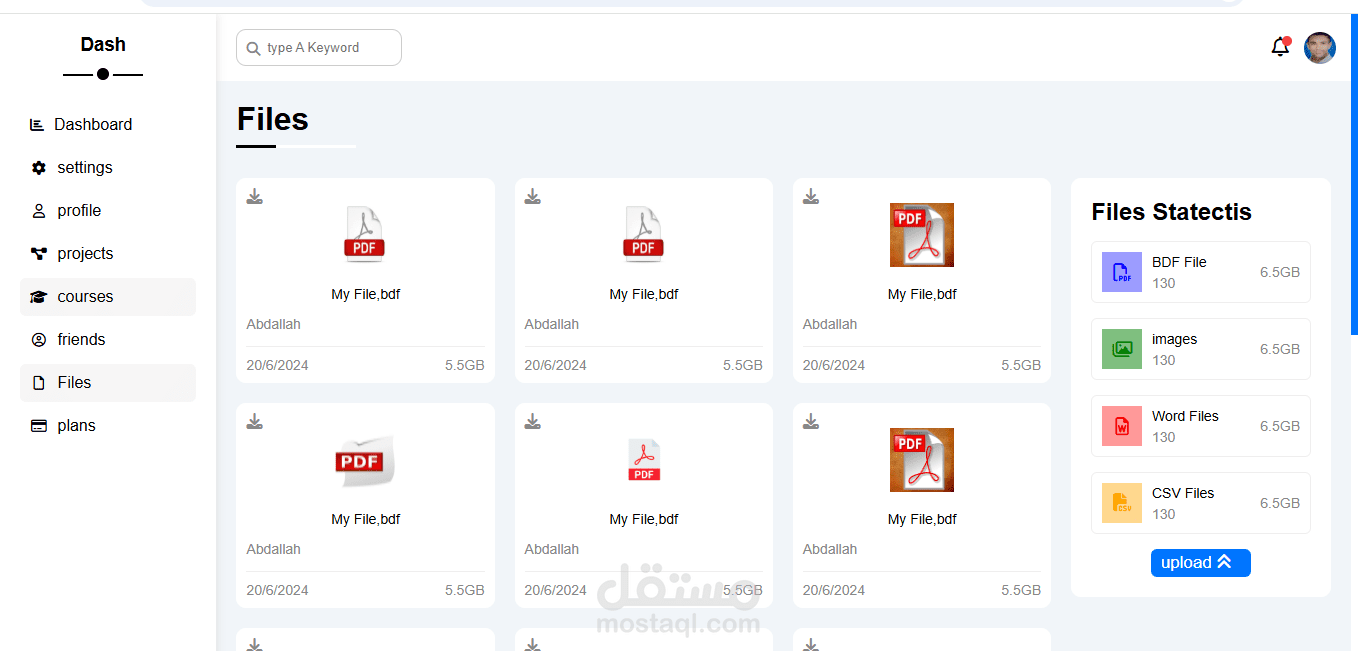Click "My File,bdf" name in second-row middle card
The height and width of the screenshot is (651, 1358).
point(643,519)
